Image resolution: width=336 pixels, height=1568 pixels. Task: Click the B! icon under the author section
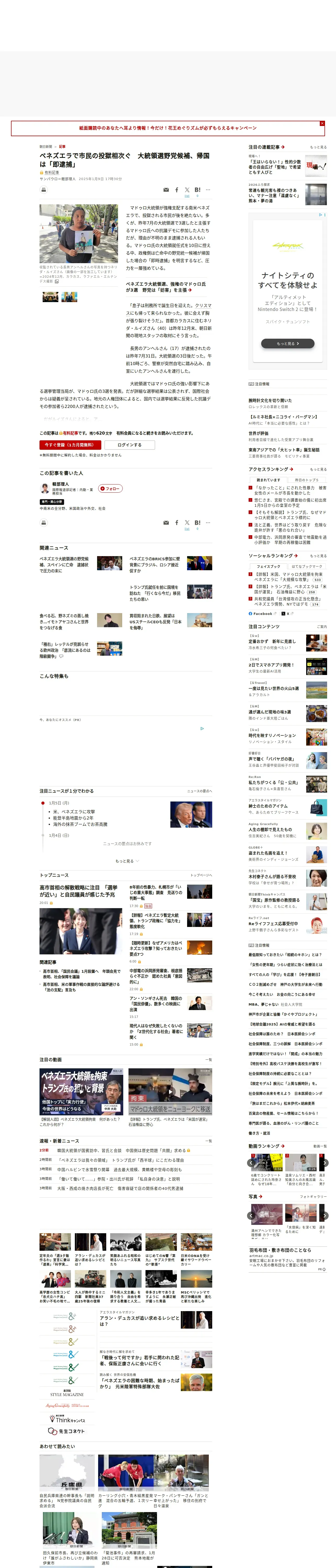198,522
